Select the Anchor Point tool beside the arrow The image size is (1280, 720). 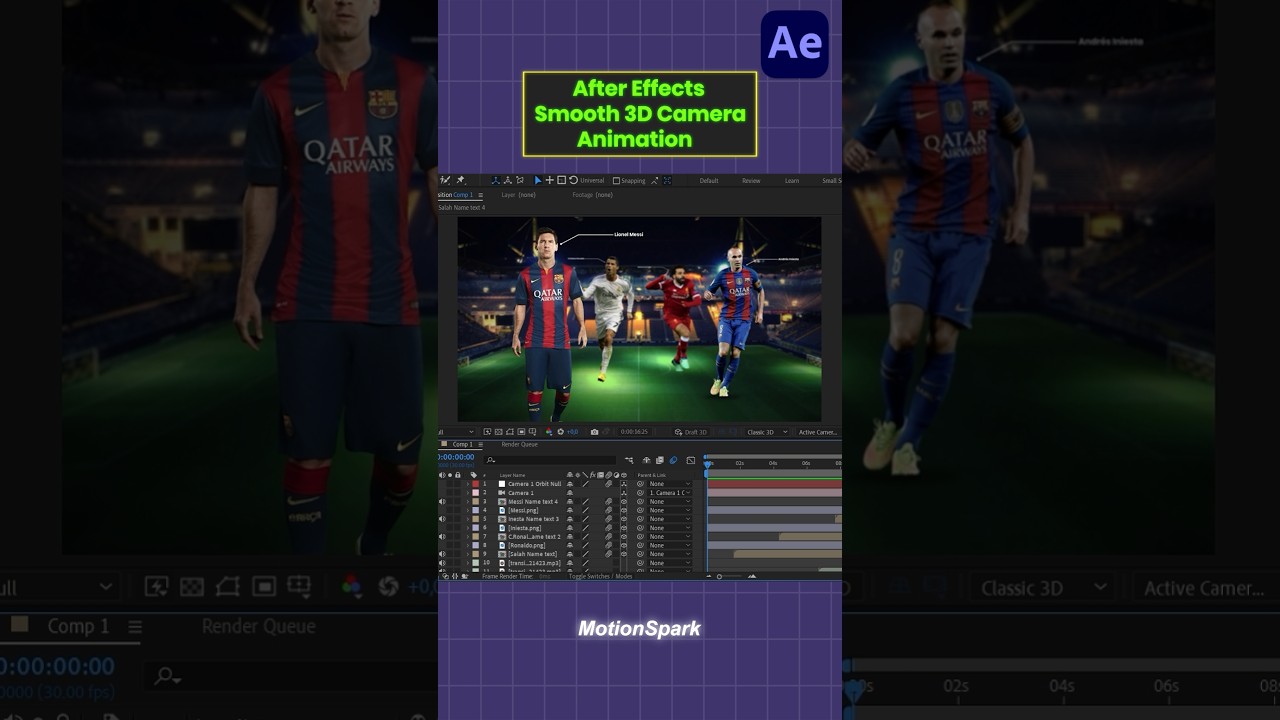click(549, 181)
